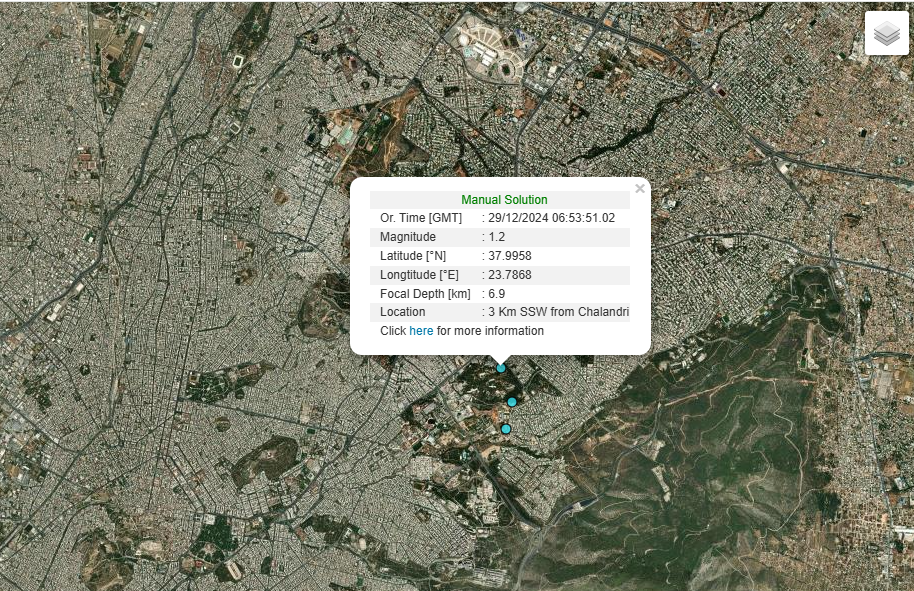Select the lowest cyan earthquake marker
This screenshot has height=591, width=914.
pyautogui.click(x=506, y=429)
